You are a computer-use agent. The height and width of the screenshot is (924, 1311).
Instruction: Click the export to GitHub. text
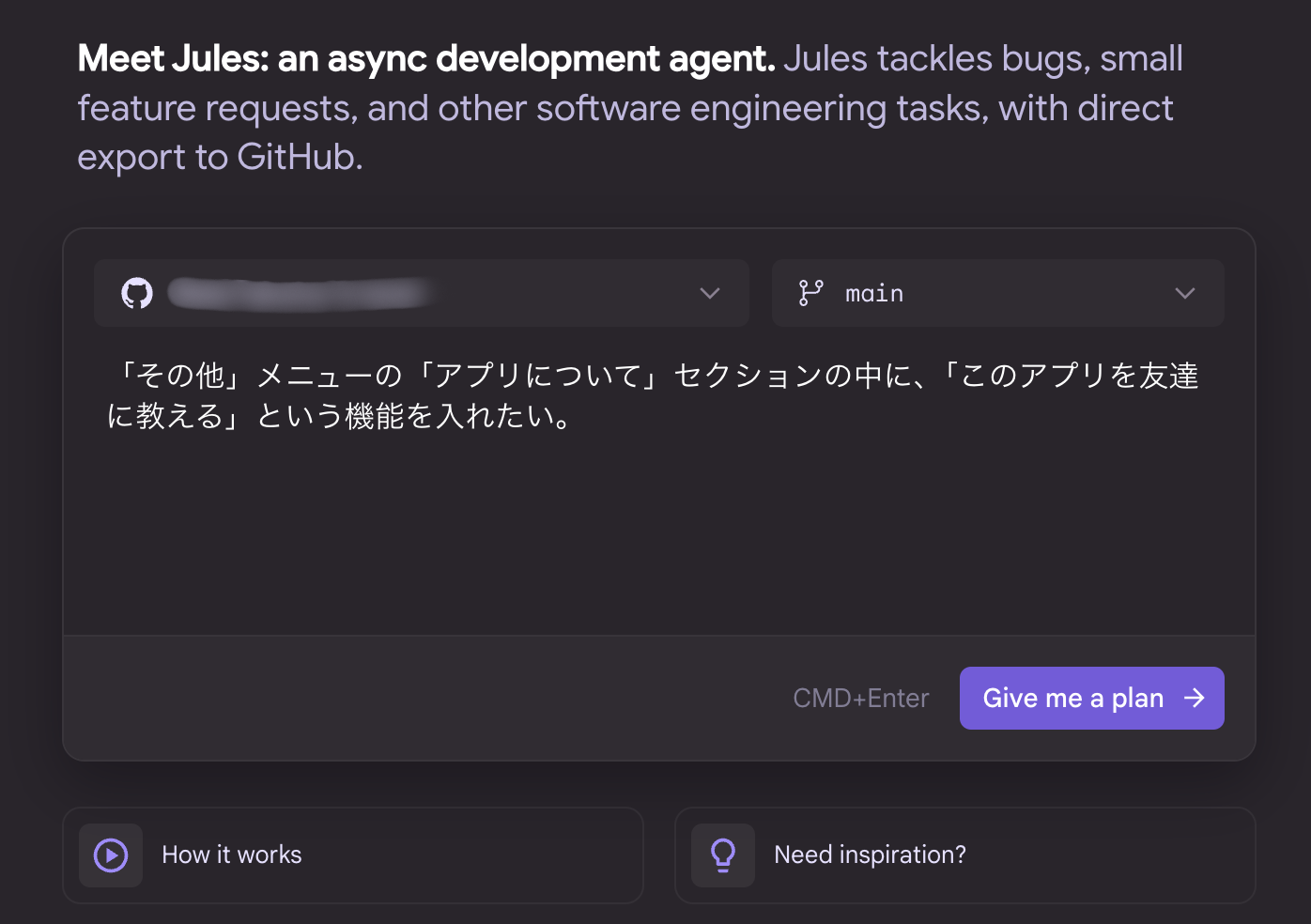click(x=220, y=157)
